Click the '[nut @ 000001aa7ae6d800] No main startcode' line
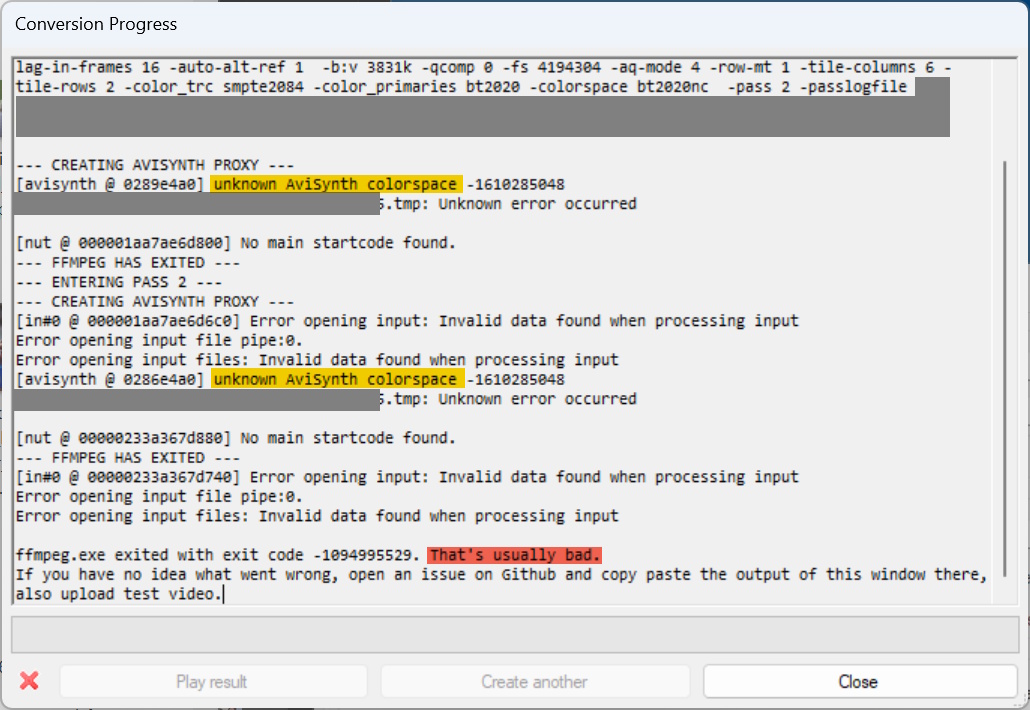This screenshot has width=1030, height=710. tap(235, 244)
